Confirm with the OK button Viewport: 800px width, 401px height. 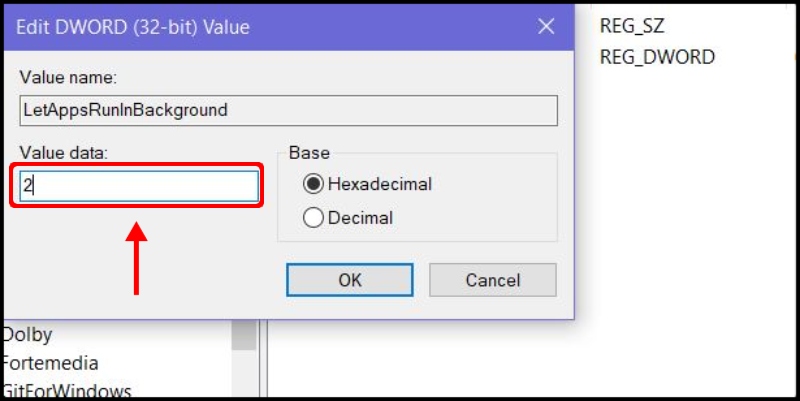pos(349,280)
